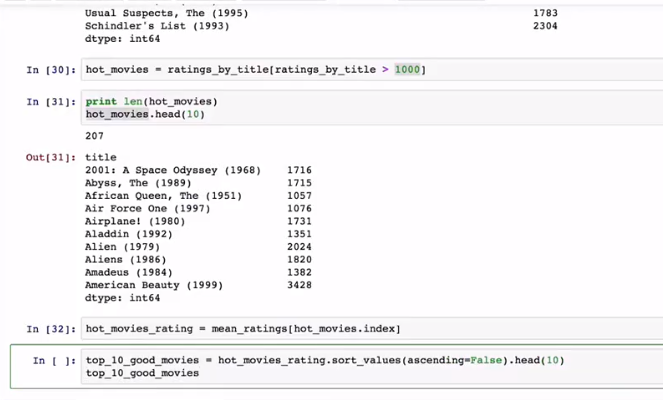Click the count value 1076
Viewport: 663px width, 400px height.
[x=299, y=208]
